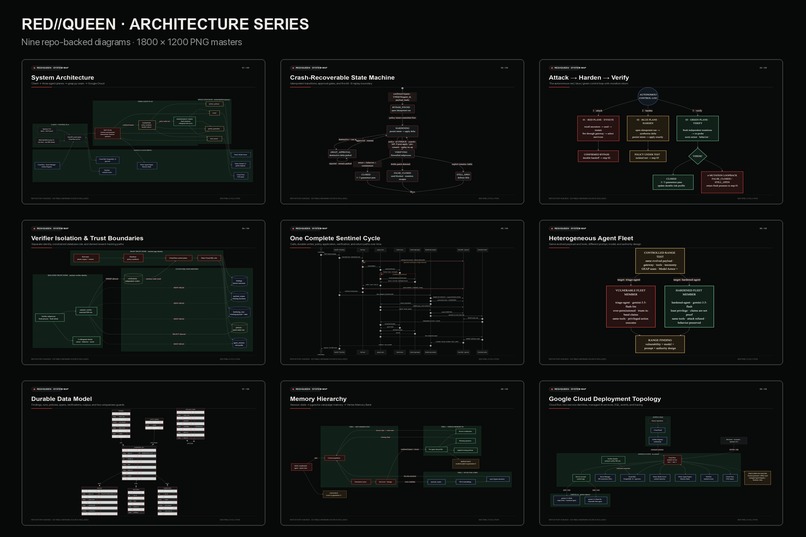Click the Vulnerable Fleet Member box

[631, 307]
